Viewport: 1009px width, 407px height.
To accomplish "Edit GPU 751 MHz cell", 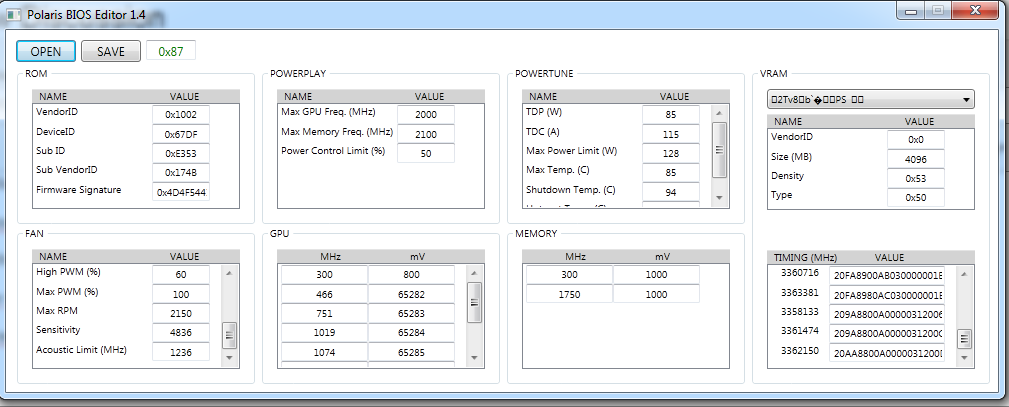I will click(x=324, y=314).
